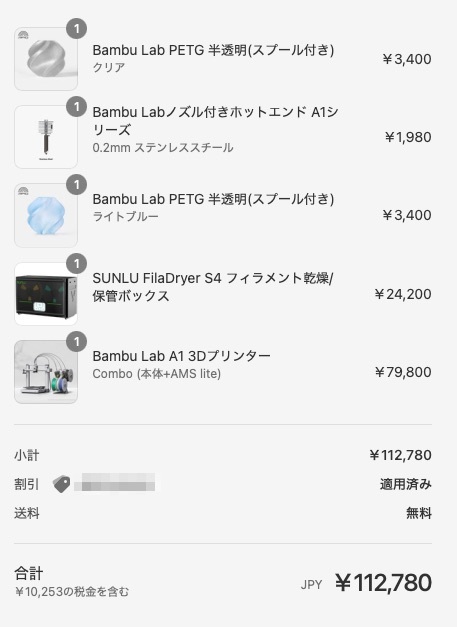Select the light blue PETG filament thumbnail
Image resolution: width=457 pixels, height=627 pixels.
point(46,215)
